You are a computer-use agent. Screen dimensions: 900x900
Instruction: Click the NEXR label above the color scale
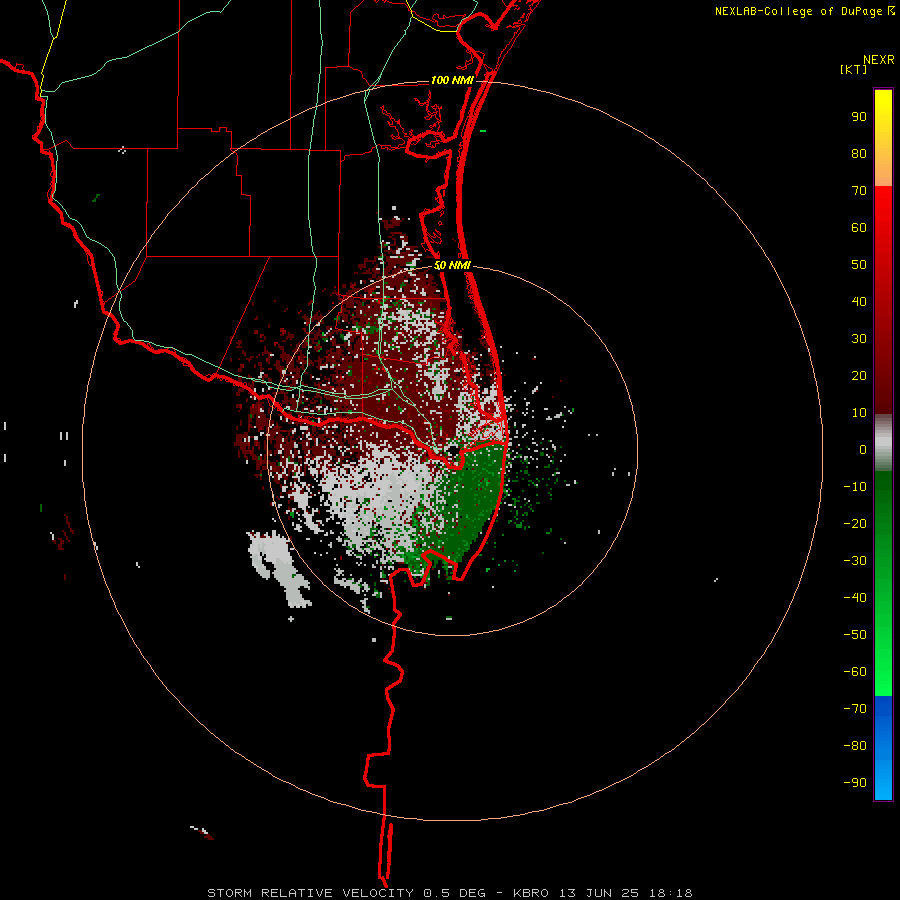coord(879,60)
